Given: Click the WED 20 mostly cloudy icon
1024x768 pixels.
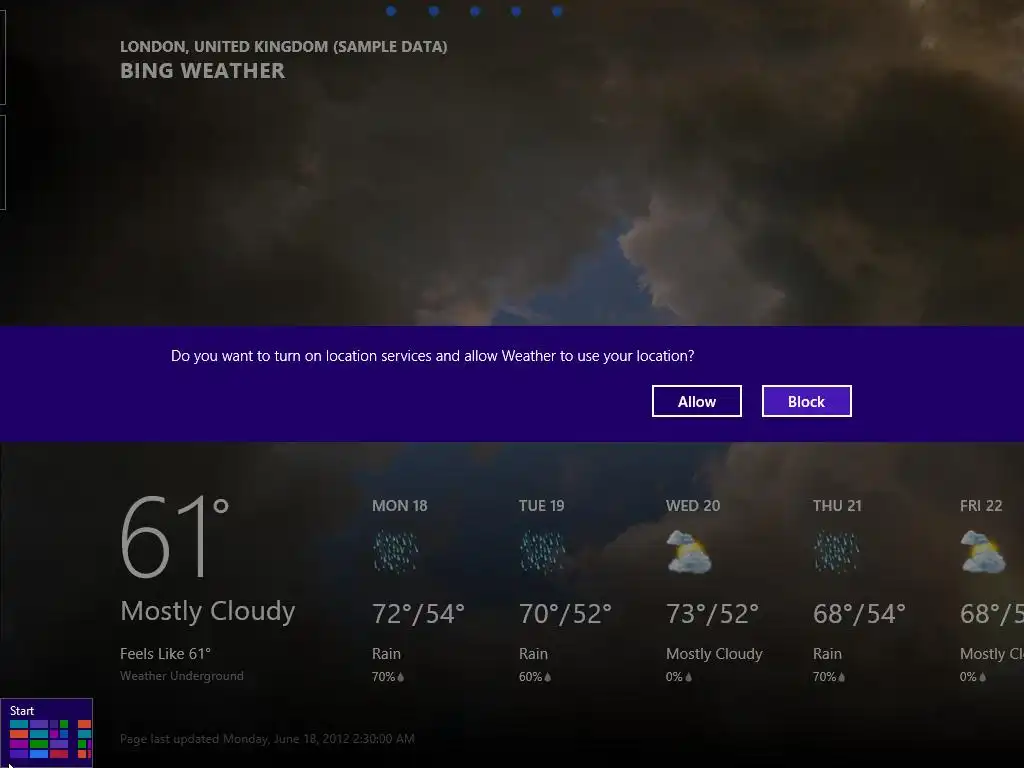Looking at the screenshot, I should (689, 552).
